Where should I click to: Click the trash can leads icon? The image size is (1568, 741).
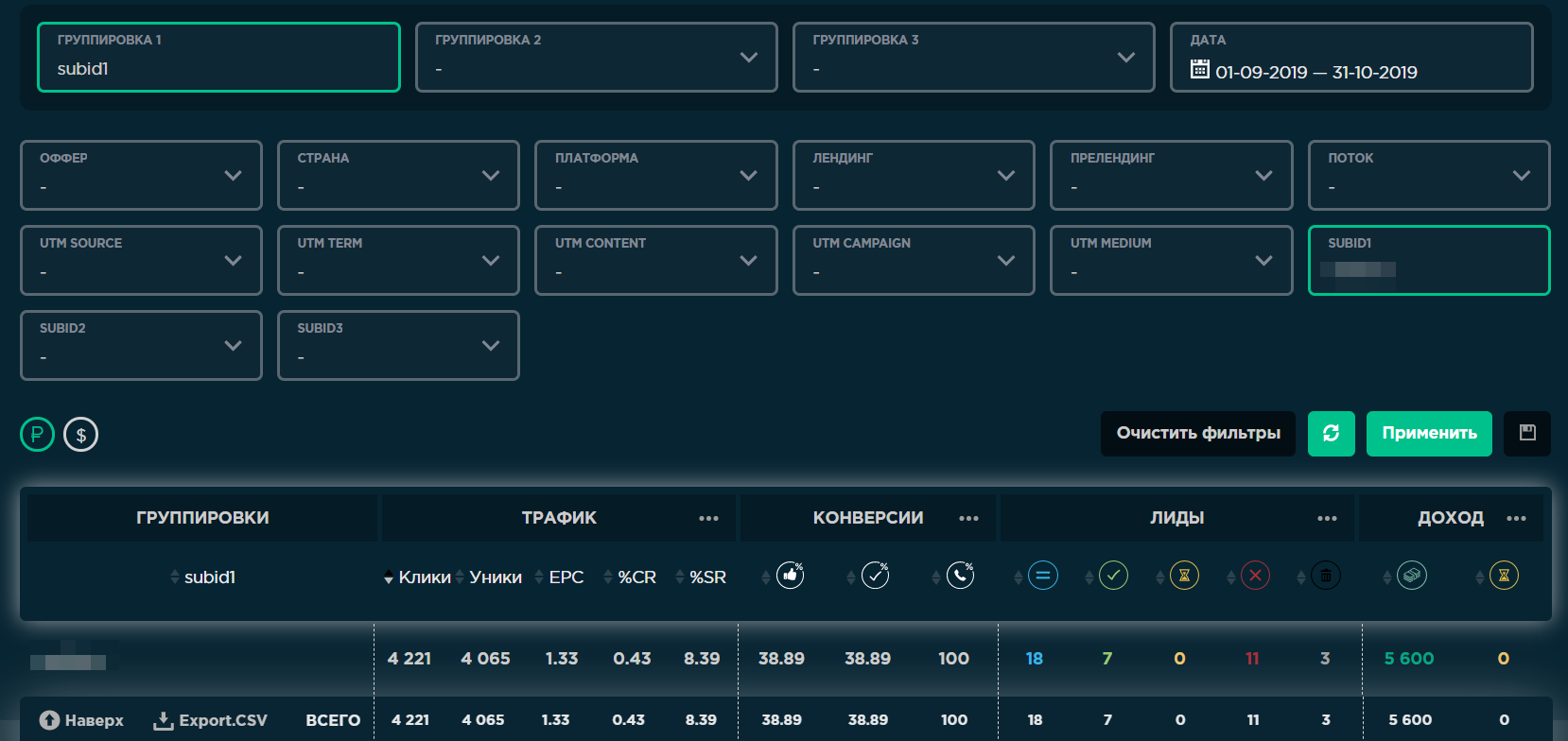pos(1326,575)
